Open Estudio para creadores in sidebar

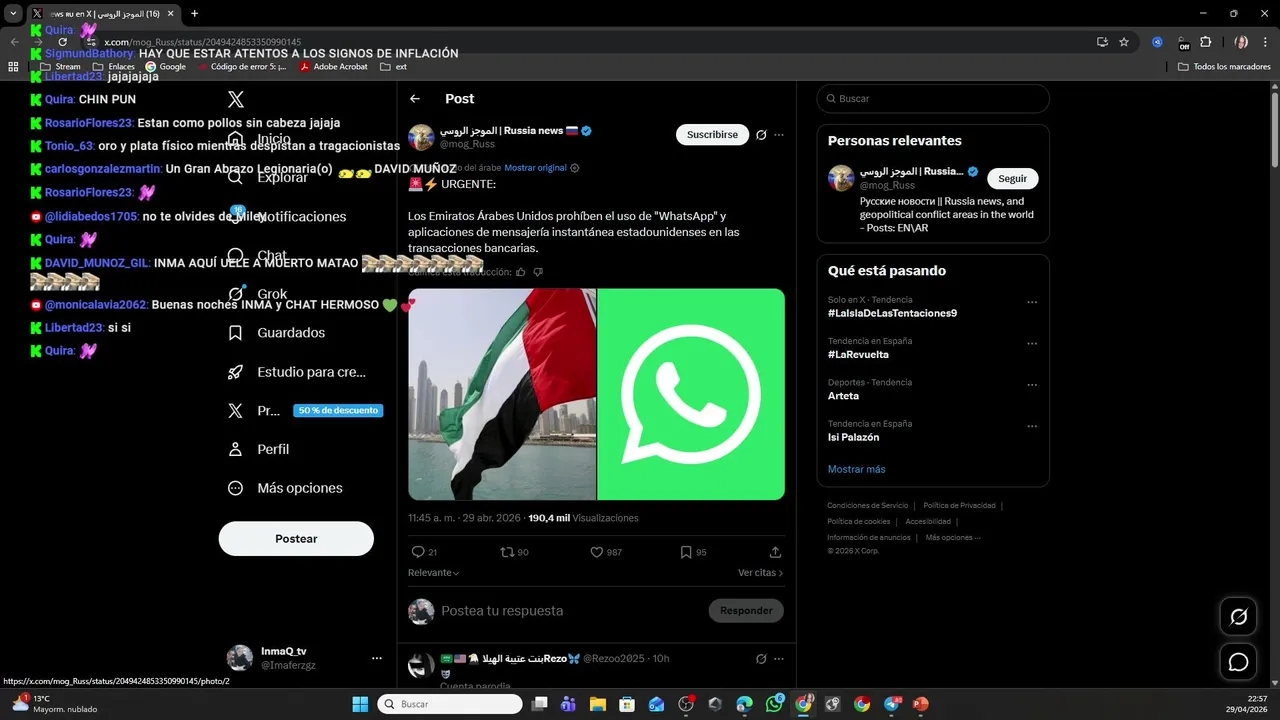299,372
